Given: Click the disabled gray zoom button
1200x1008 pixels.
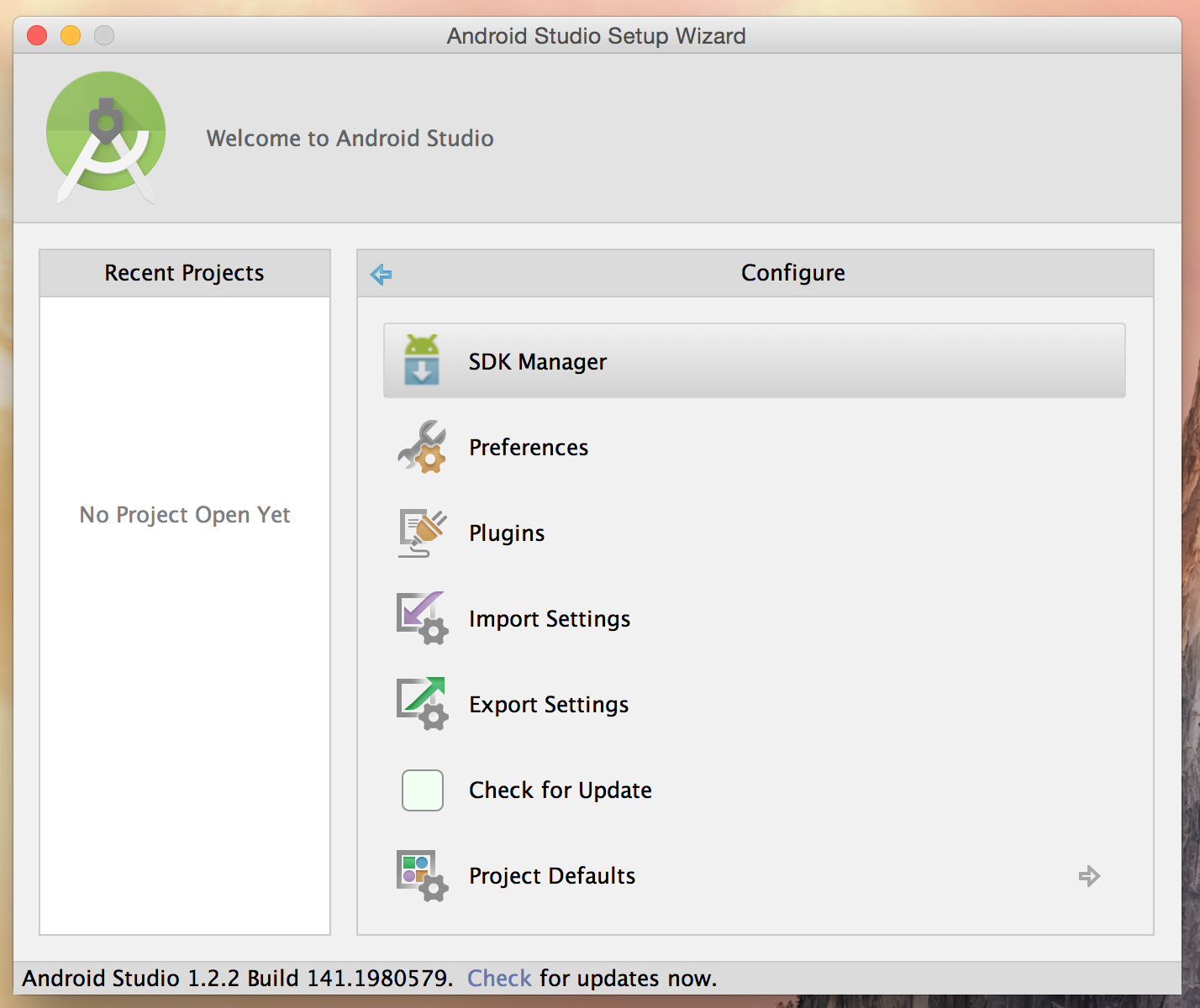Looking at the screenshot, I should pos(104,35).
